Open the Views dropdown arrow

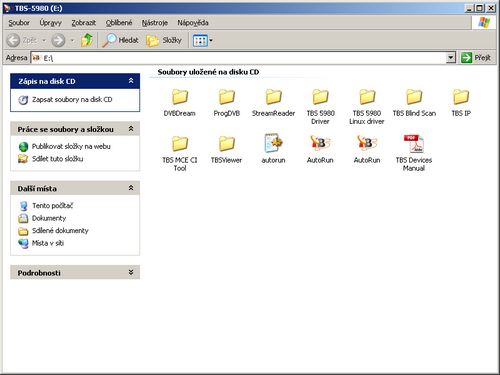click(x=211, y=41)
